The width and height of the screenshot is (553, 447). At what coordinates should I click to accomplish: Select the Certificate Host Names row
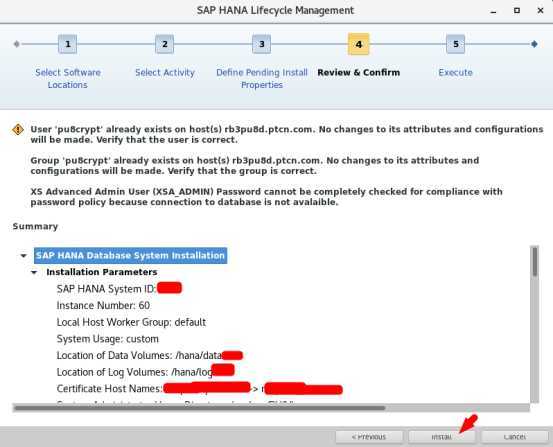[199, 388]
